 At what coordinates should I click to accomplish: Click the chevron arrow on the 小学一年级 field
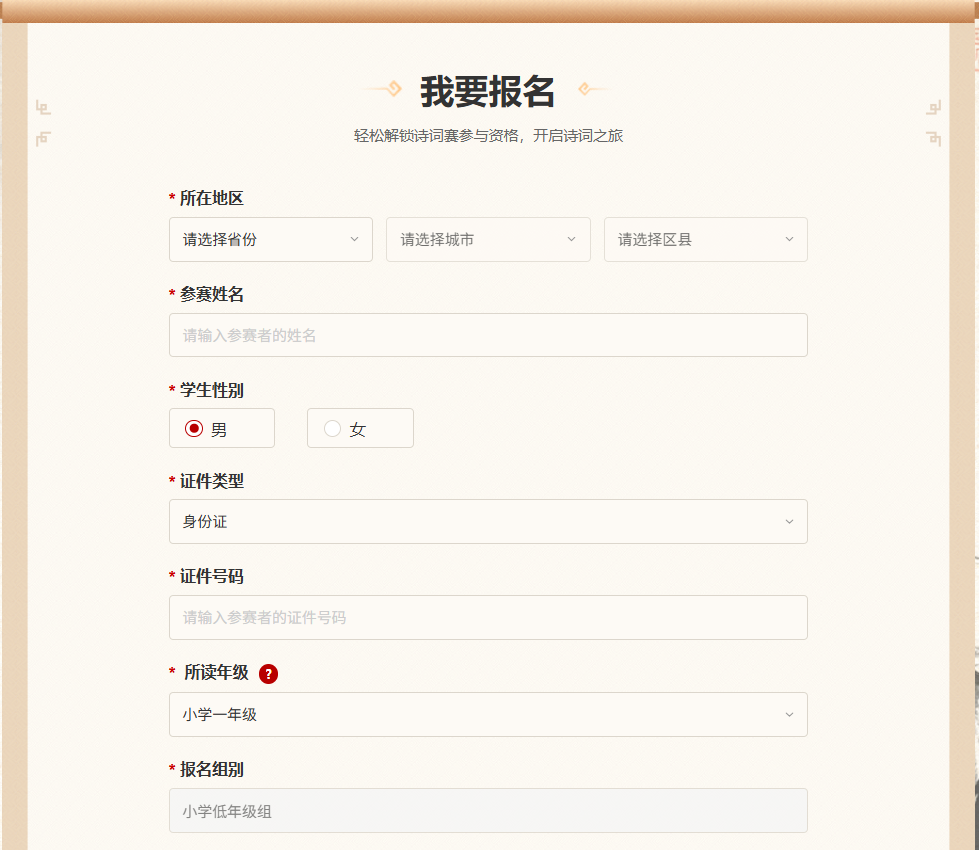point(789,714)
